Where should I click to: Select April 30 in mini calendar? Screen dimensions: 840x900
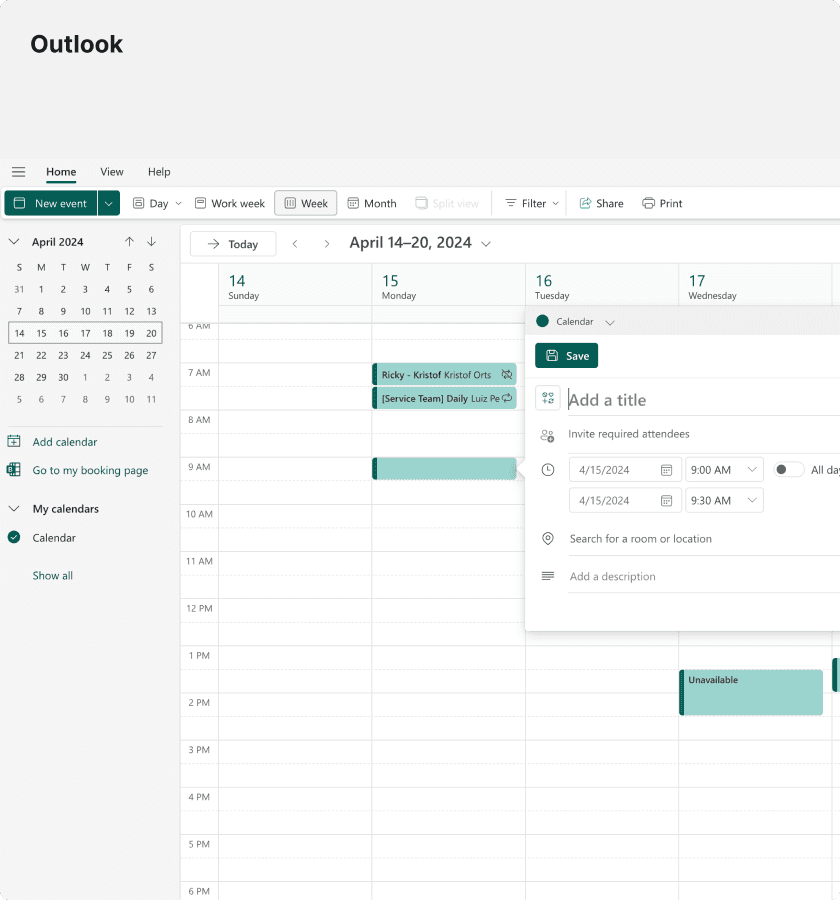coord(63,377)
